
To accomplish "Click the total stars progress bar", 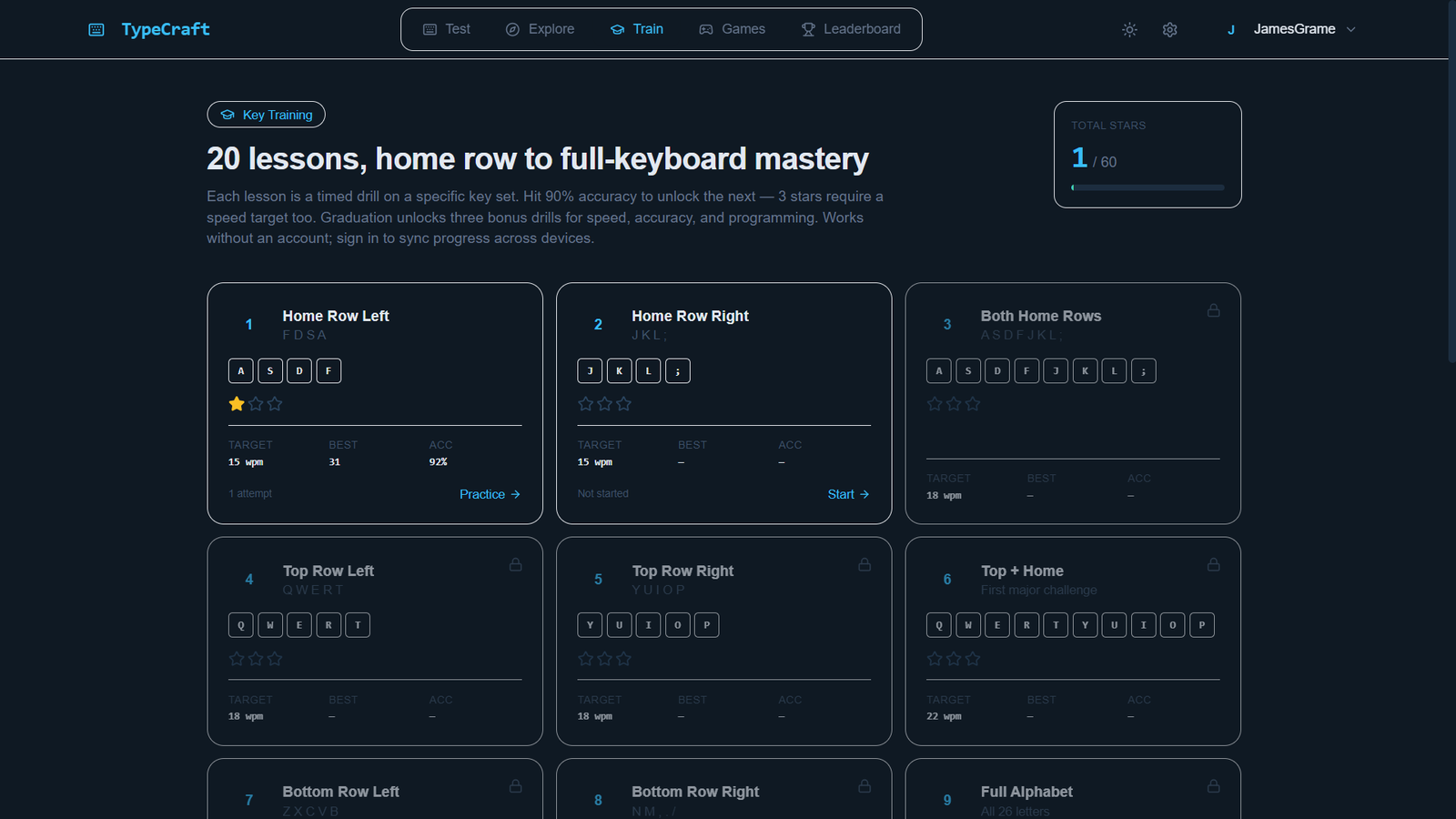I will [x=1148, y=187].
